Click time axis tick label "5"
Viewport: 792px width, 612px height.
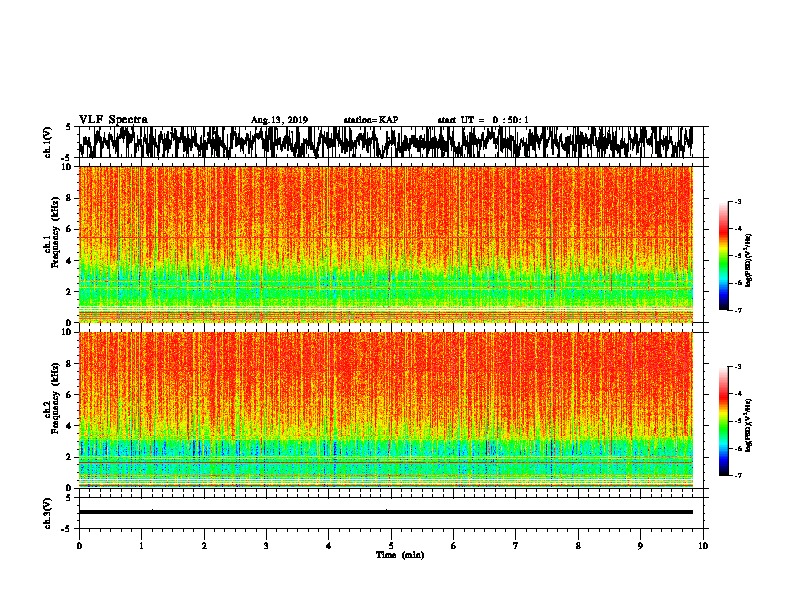[391, 546]
